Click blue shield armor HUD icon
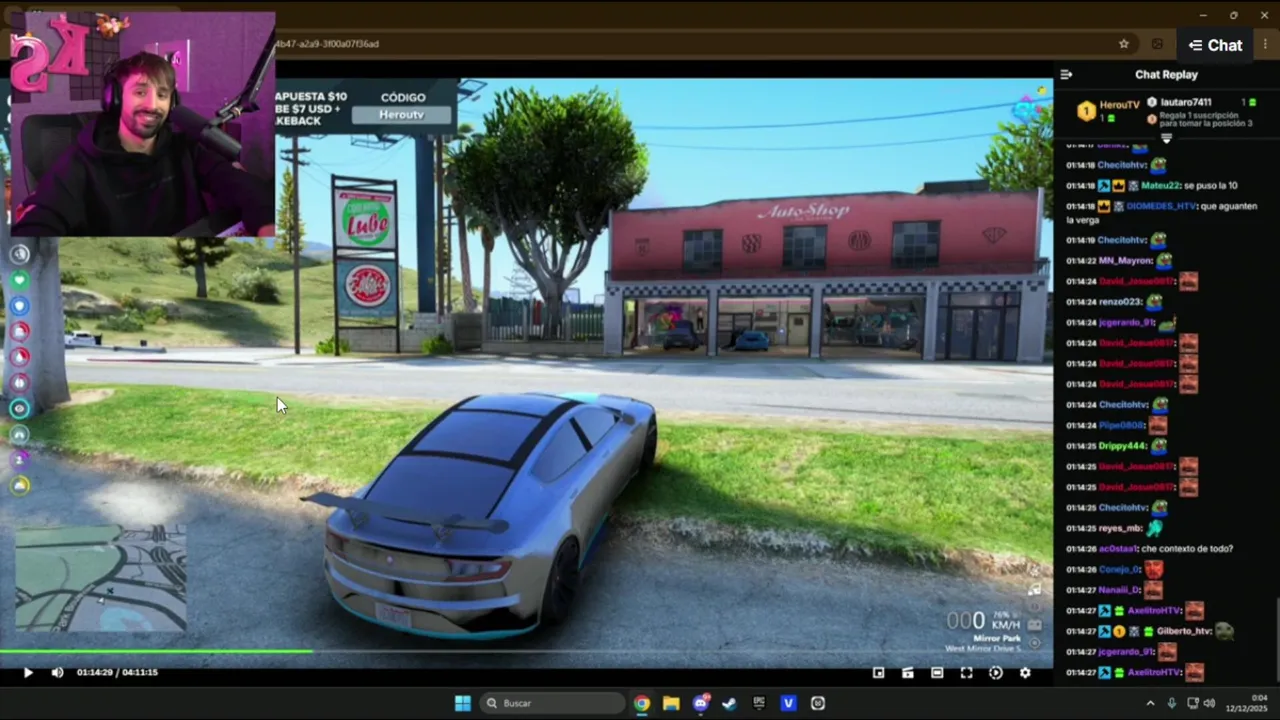Viewport: 1280px width, 720px height. 19,306
